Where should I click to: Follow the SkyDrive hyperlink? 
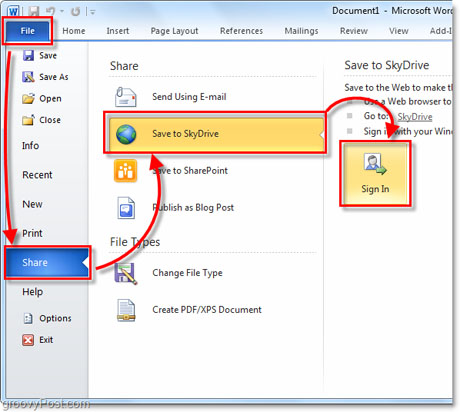pos(415,117)
